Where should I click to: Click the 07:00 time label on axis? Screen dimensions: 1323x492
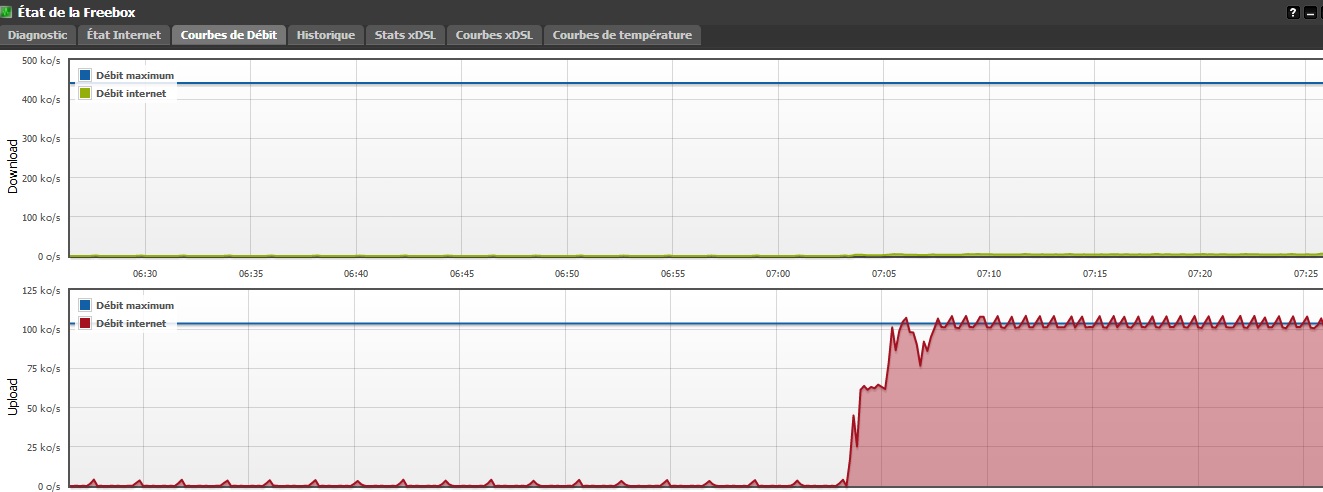pos(778,273)
